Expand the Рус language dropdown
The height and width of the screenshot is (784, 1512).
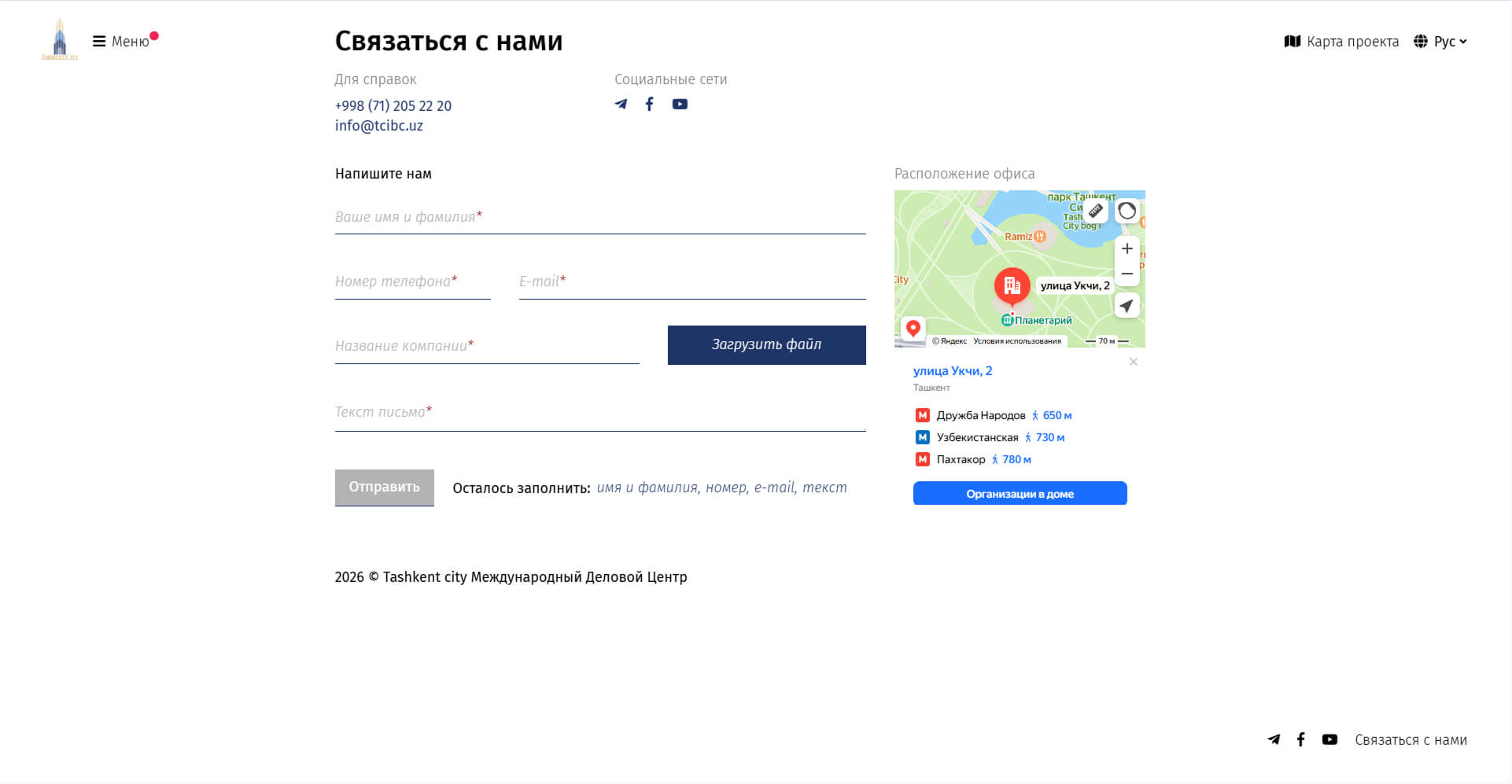pos(1440,42)
